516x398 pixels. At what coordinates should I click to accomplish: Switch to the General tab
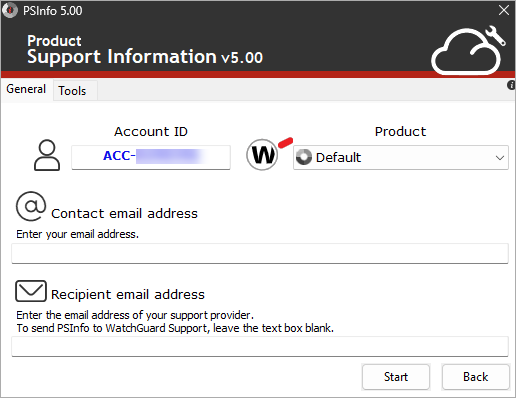point(26,89)
